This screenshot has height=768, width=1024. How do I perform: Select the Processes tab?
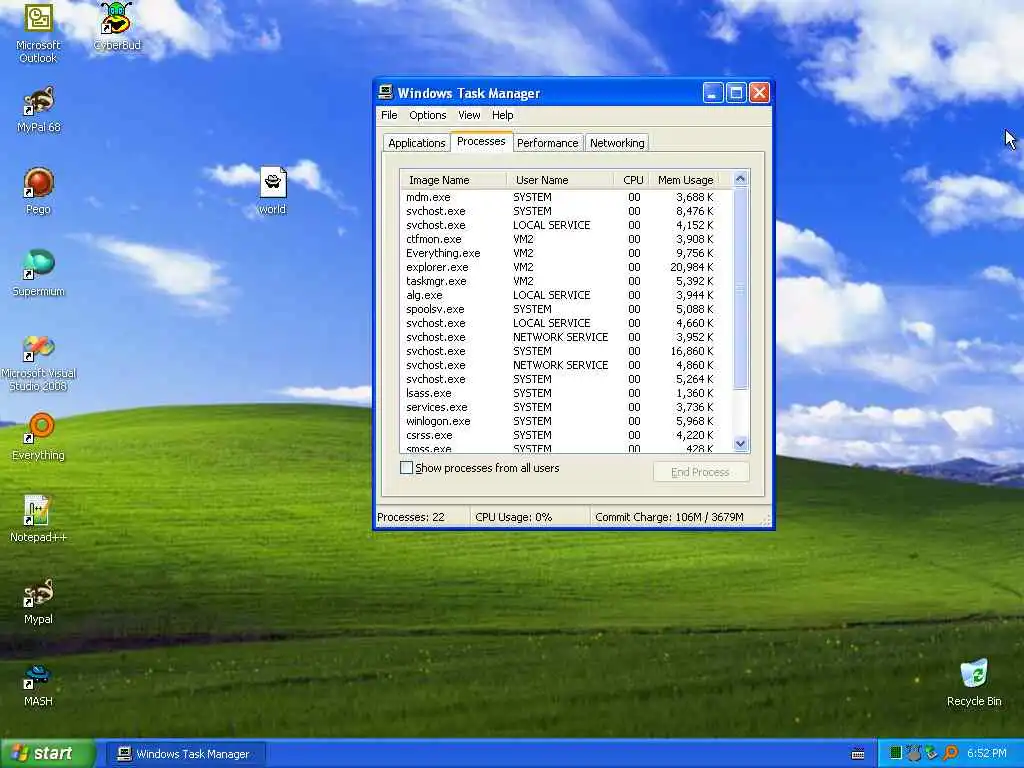click(x=481, y=141)
